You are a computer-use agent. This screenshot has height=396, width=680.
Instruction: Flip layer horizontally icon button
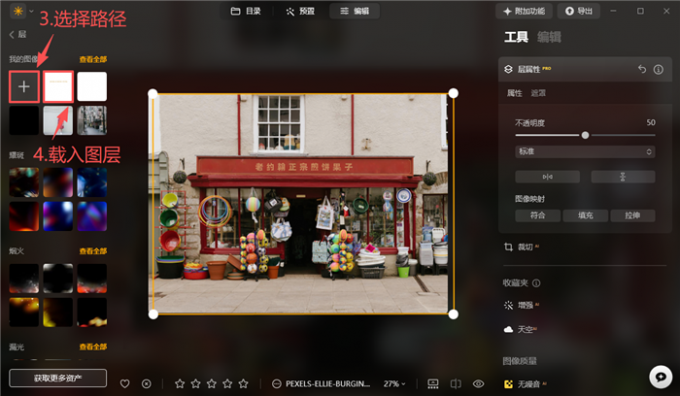547,177
